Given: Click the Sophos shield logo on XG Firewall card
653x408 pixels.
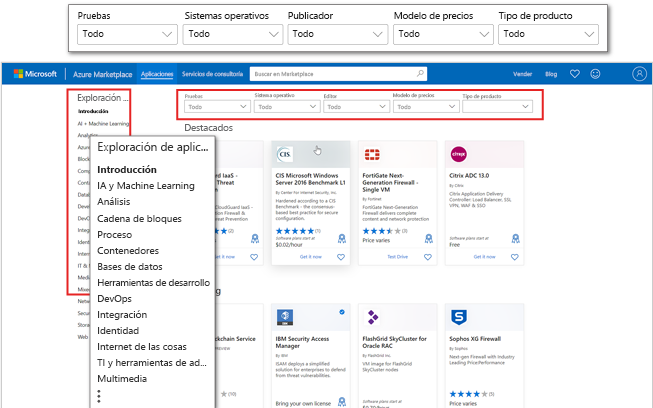Looking at the screenshot, I should point(459,317).
